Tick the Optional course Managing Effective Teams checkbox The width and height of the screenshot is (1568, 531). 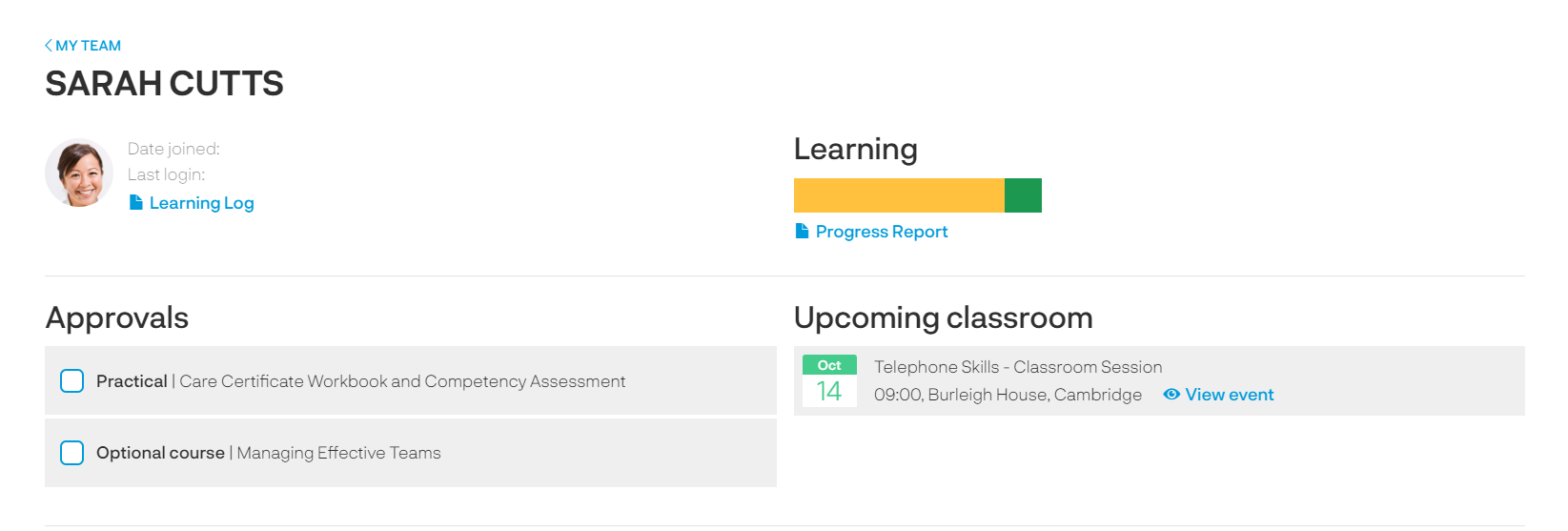pos(72,452)
